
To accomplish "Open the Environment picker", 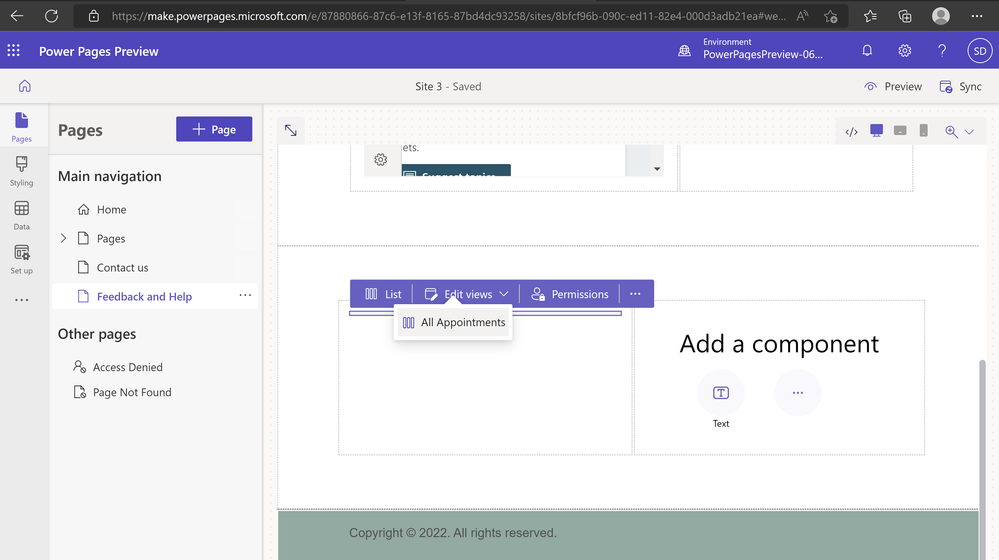I will click(x=751, y=49).
